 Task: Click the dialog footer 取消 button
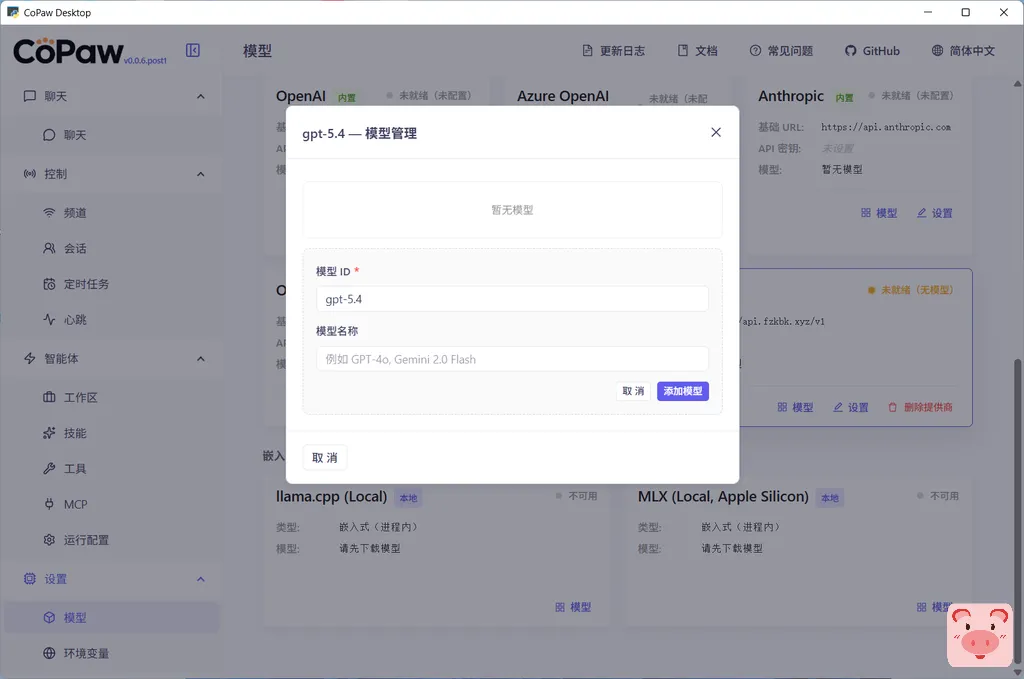(x=325, y=458)
